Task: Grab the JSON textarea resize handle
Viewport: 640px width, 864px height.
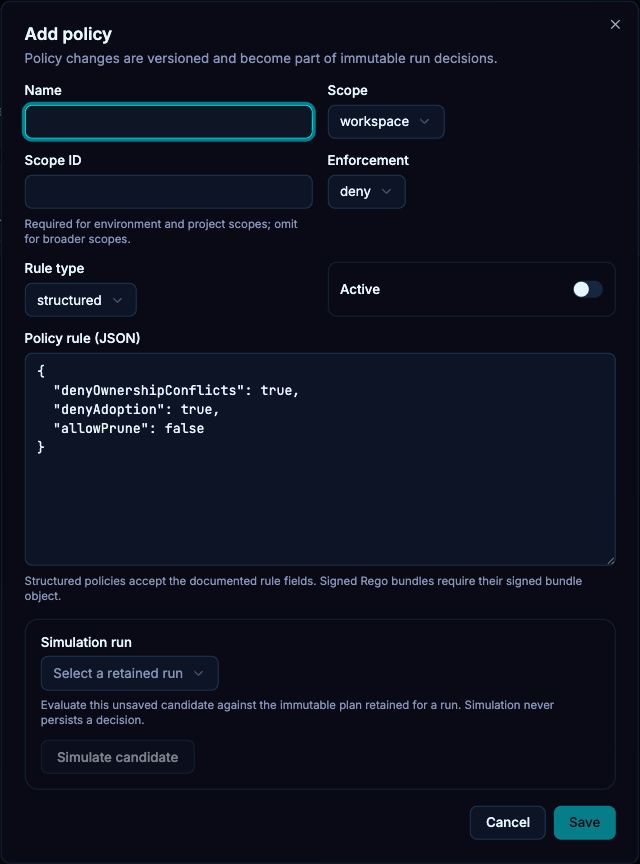Action: pyautogui.click(x=611, y=561)
